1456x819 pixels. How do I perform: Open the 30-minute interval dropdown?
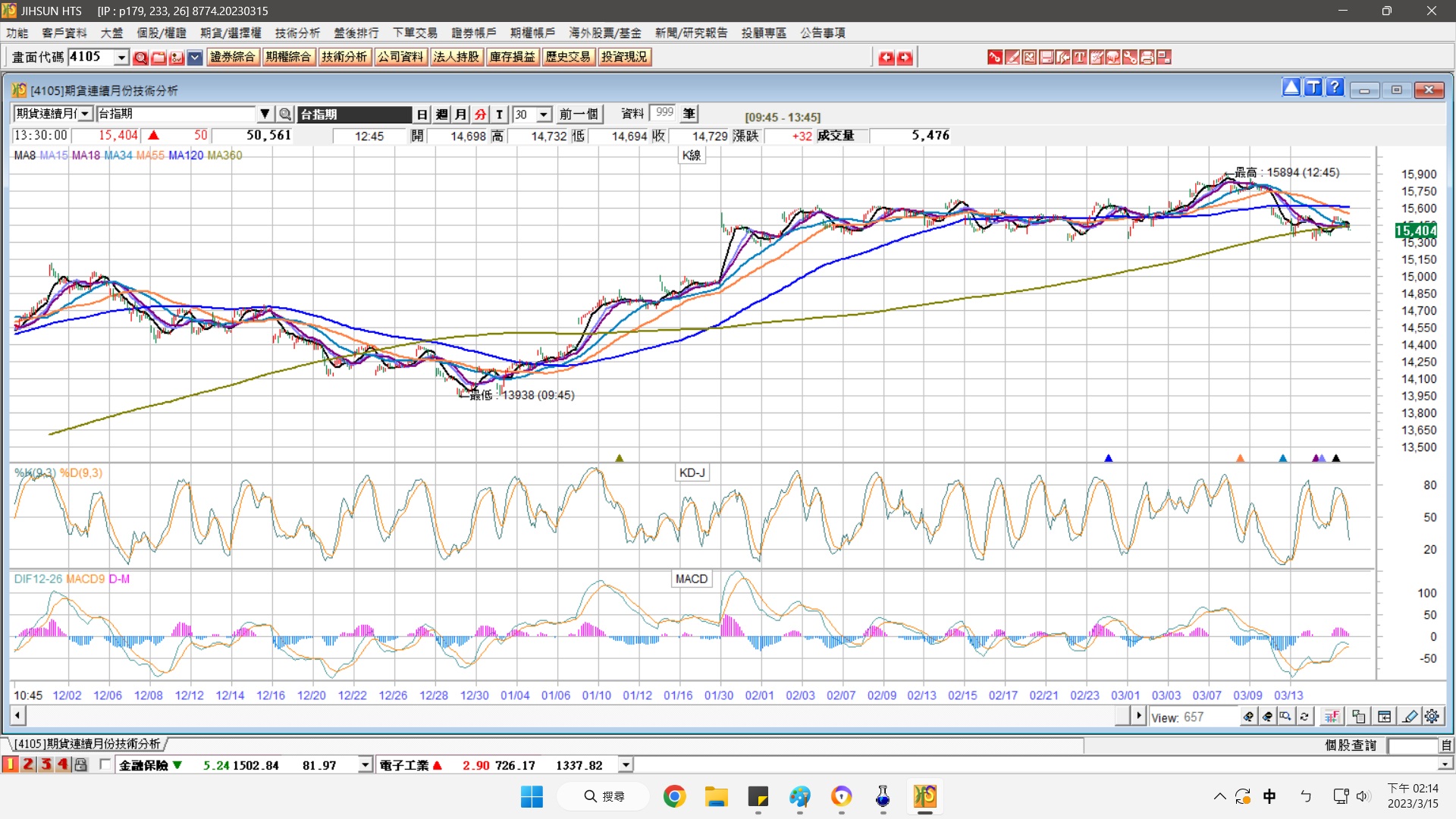[x=544, y=115]
